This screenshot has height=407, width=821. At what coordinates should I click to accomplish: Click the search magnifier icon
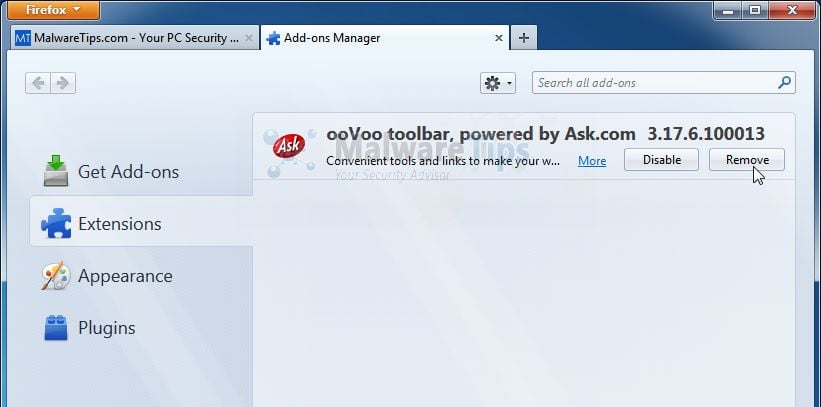tap(784, 82)
